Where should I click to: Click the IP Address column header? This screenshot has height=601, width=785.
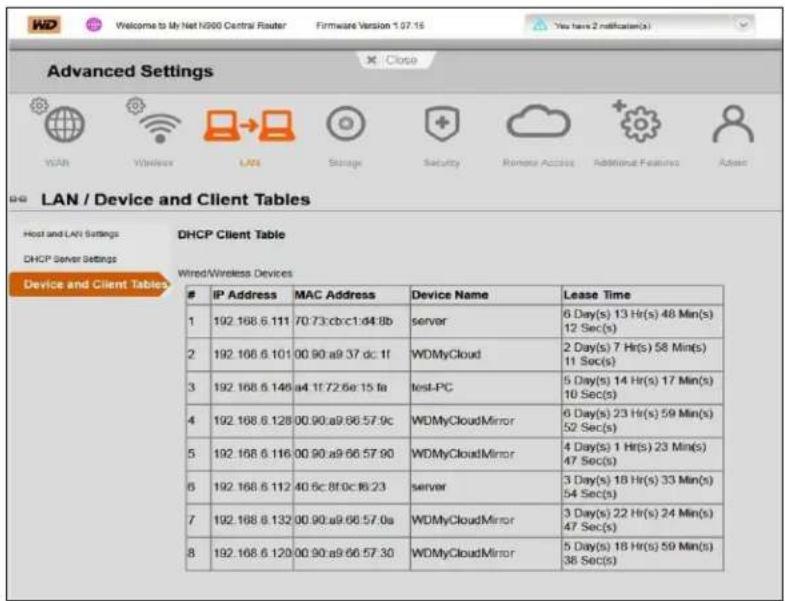tap(245, 295)
